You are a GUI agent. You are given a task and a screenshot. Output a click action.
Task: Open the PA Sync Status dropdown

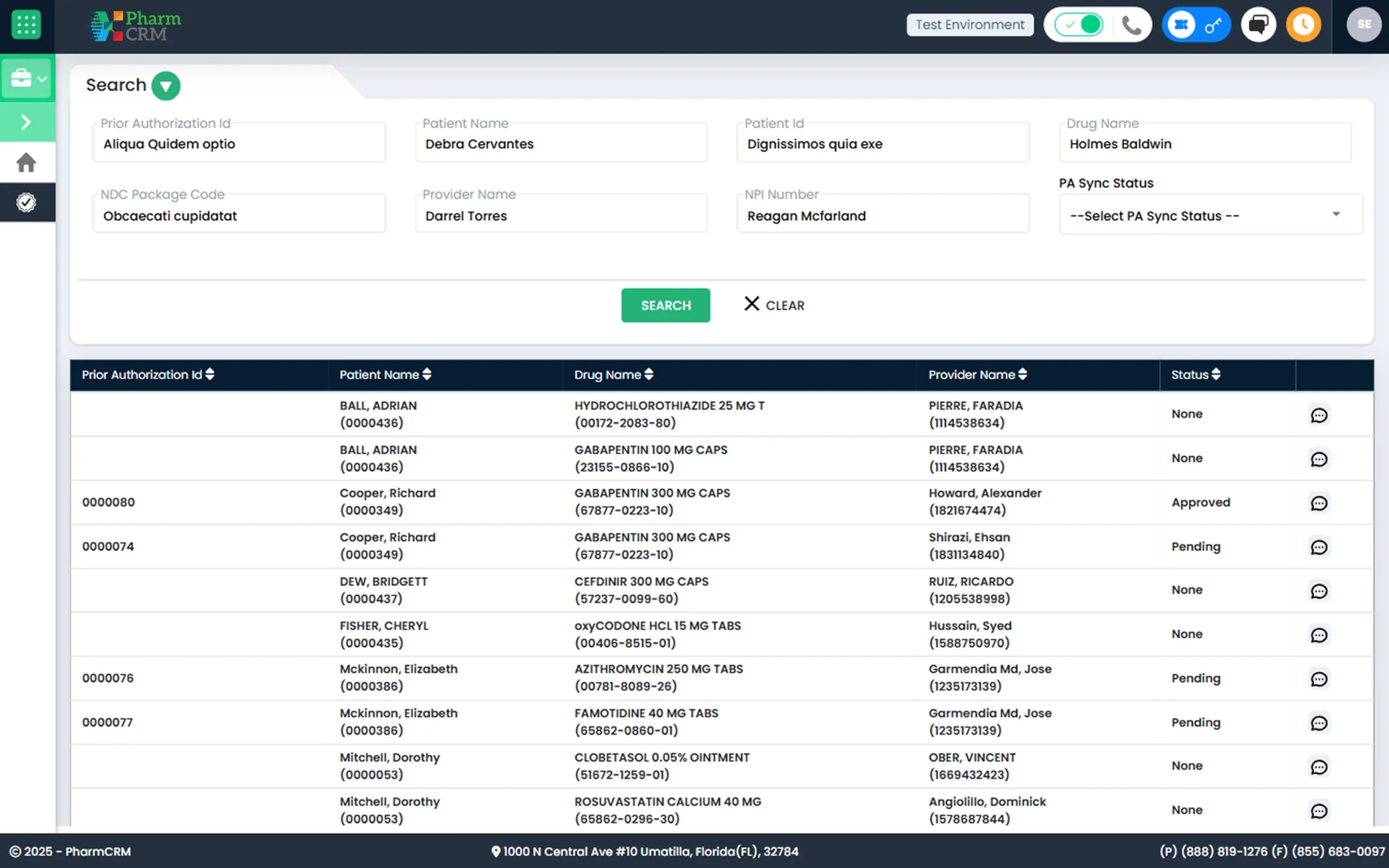point(1210,215)
